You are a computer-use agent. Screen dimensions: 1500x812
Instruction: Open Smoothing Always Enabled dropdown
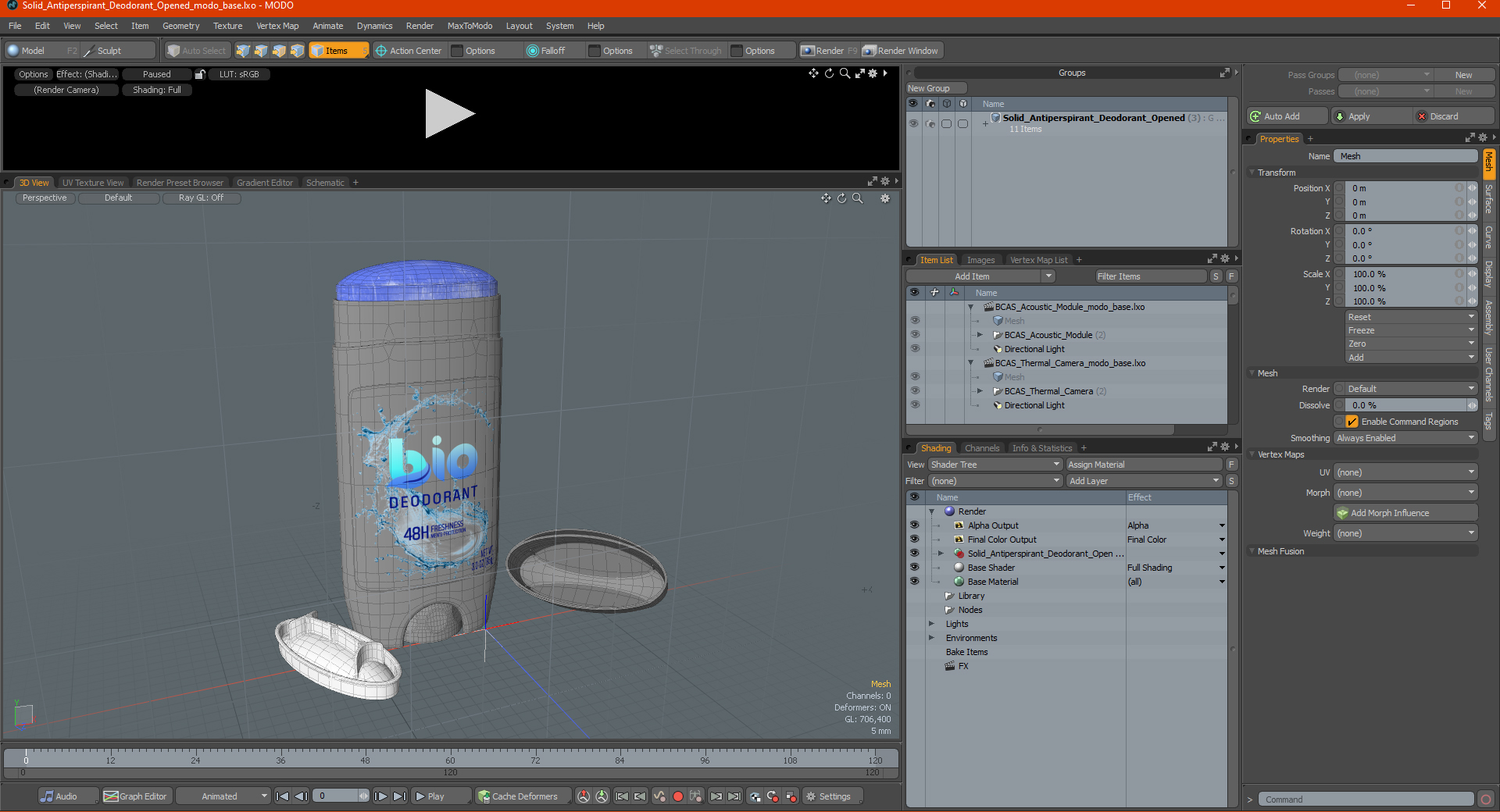[1405, 438]
